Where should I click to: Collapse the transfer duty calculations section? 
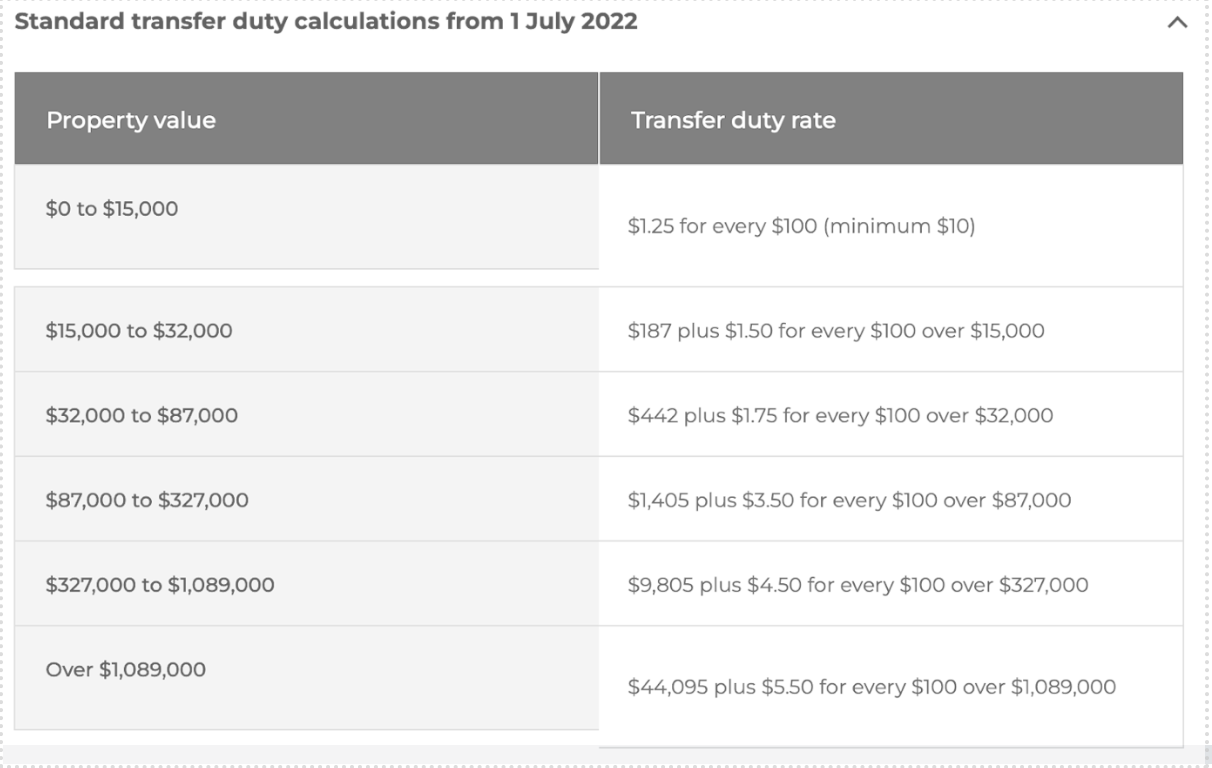pyautogui.click(x=1178, y=22)
